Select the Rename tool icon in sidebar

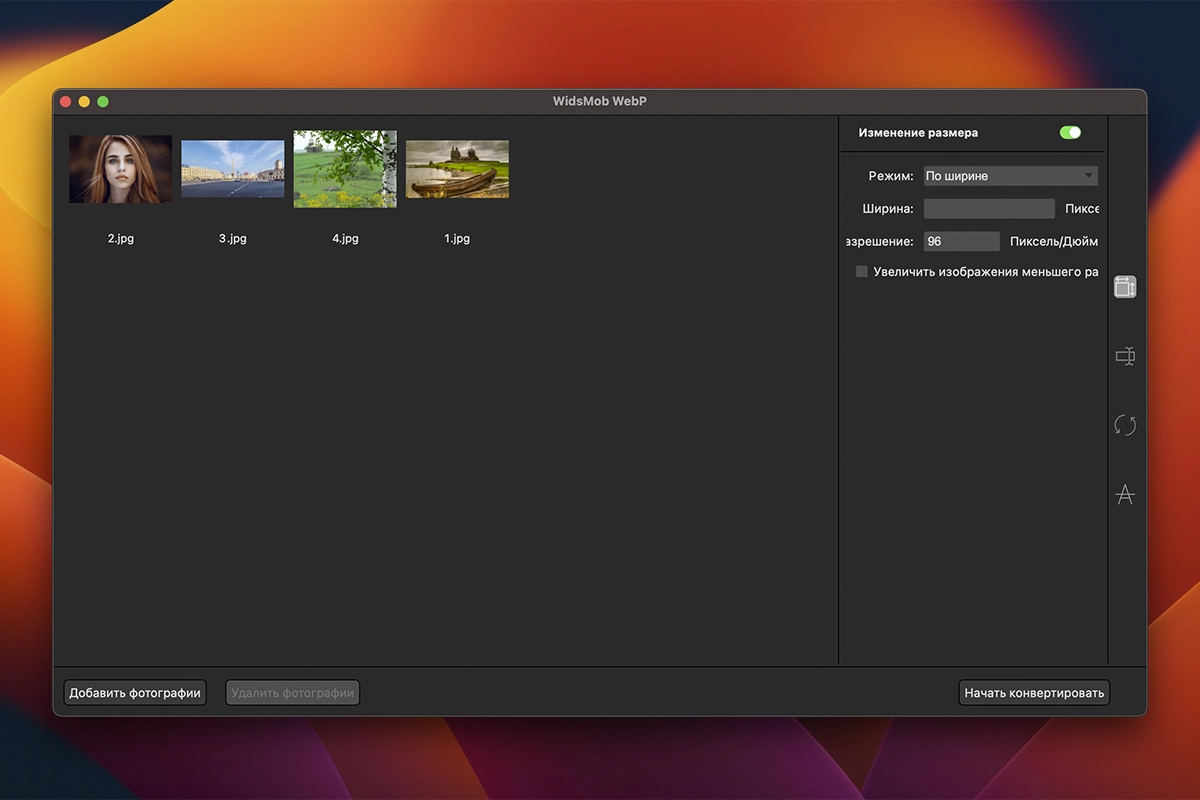click(1125, 356)
